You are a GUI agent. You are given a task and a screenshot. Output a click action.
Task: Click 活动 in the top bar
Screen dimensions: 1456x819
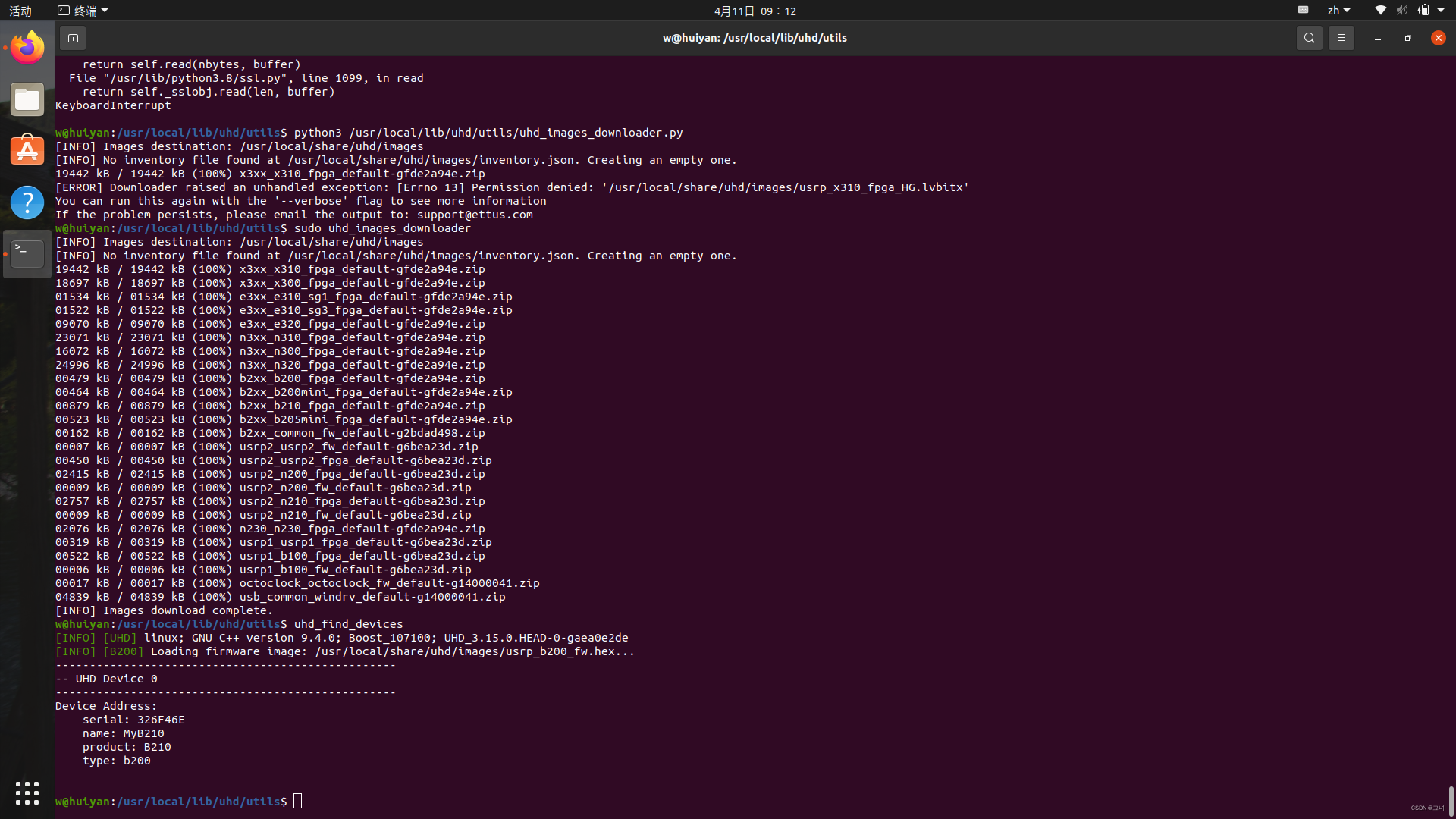tap(20, 11)
